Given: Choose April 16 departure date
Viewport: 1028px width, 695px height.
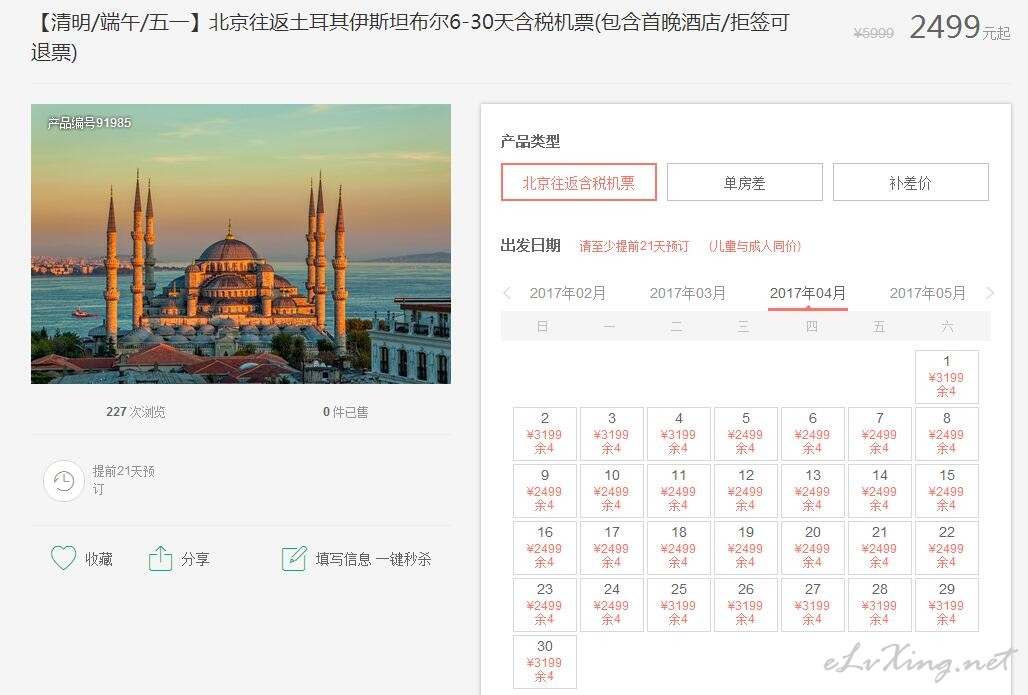Looking at the screenshot, I should point(545,547).
